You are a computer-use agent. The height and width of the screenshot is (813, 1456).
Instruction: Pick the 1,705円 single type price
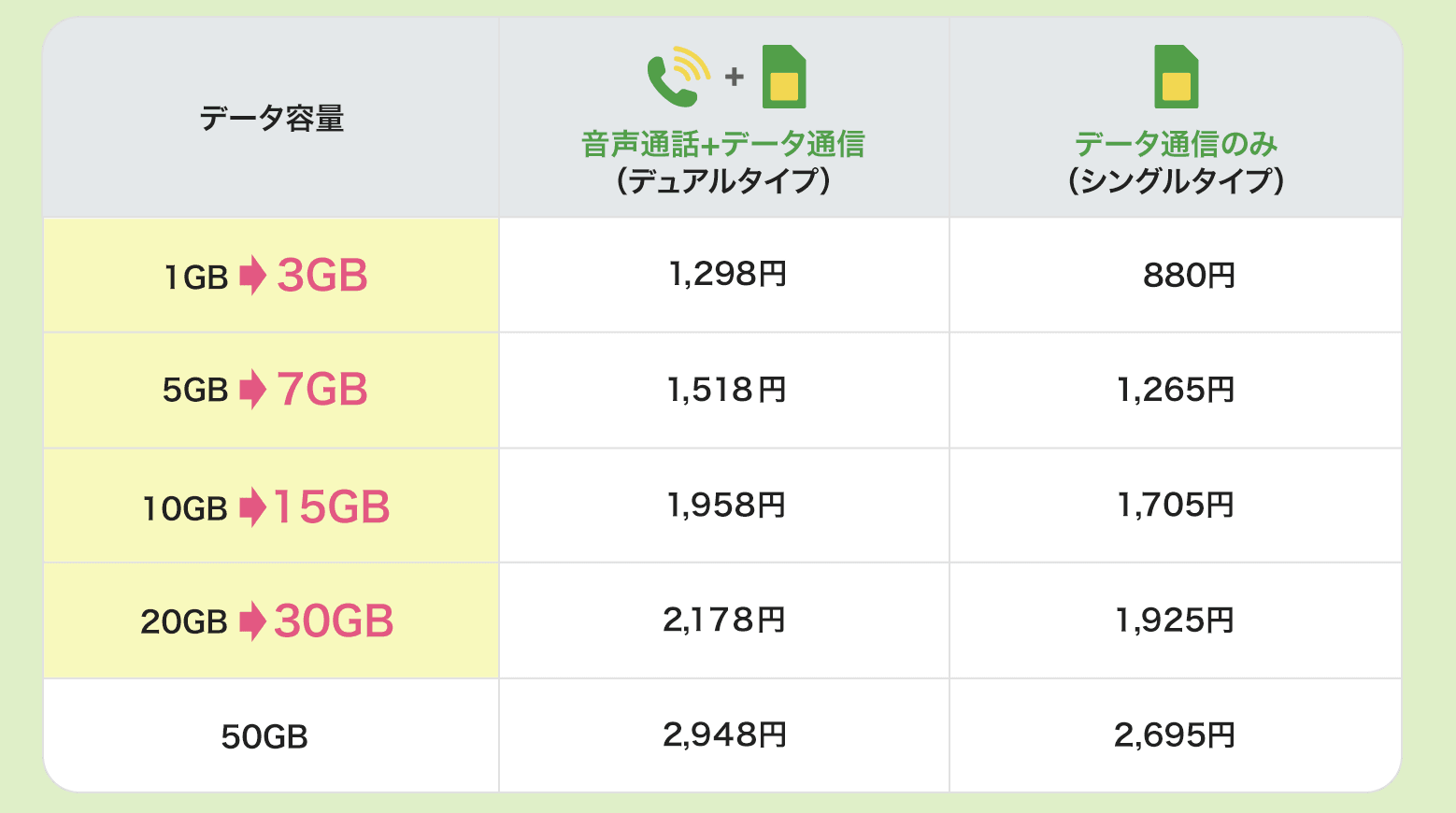[x=1176, y=506]
